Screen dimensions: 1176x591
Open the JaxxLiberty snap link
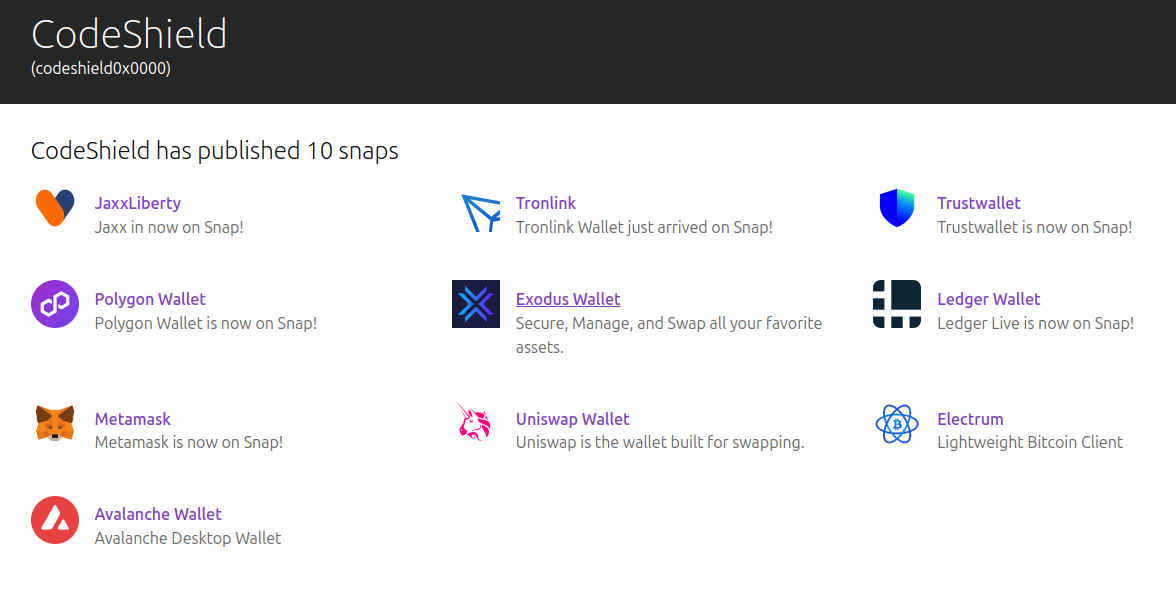point(138,203)
